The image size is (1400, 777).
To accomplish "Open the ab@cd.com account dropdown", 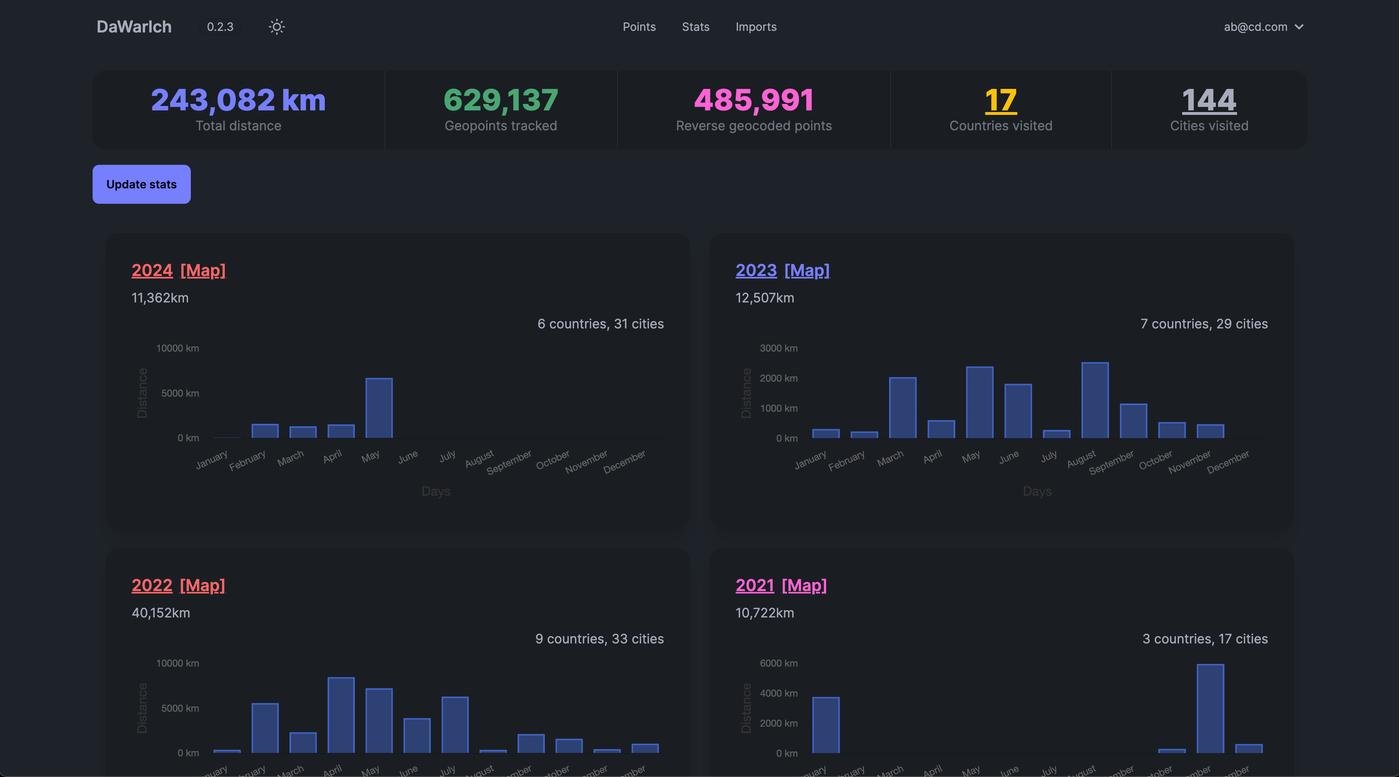I will click(1263, 27).
